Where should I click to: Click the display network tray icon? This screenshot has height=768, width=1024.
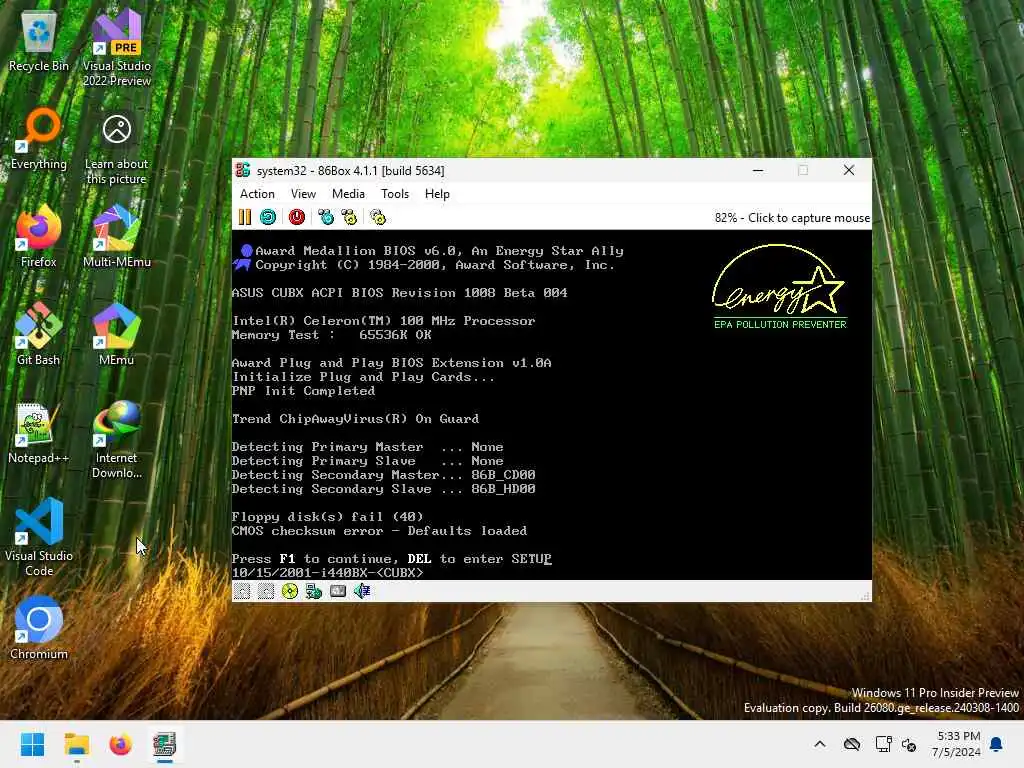[884, 744]
